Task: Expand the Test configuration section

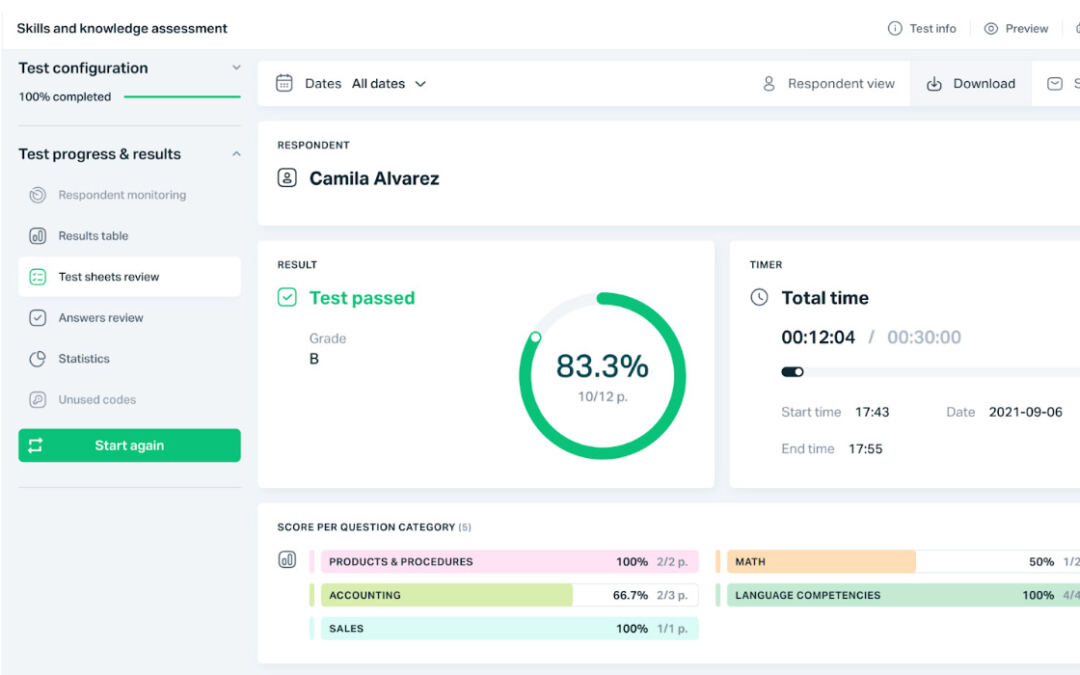Action: (x=236, y=68)
